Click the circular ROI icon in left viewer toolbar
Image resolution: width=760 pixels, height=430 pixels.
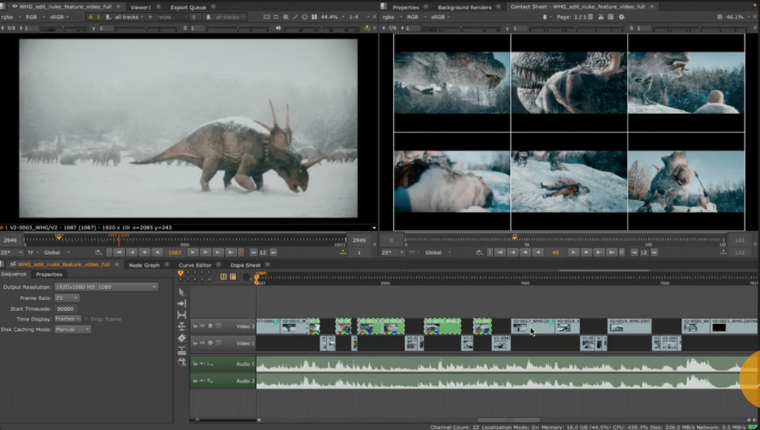[304, 17]
